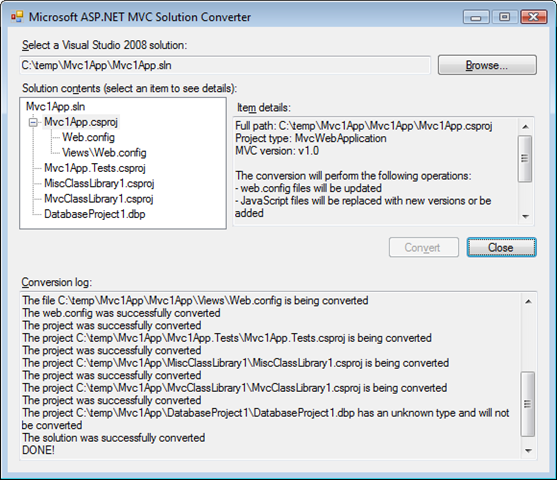The image size is (557, 480).
Task: Click the Browse... button
Action: 487,65
